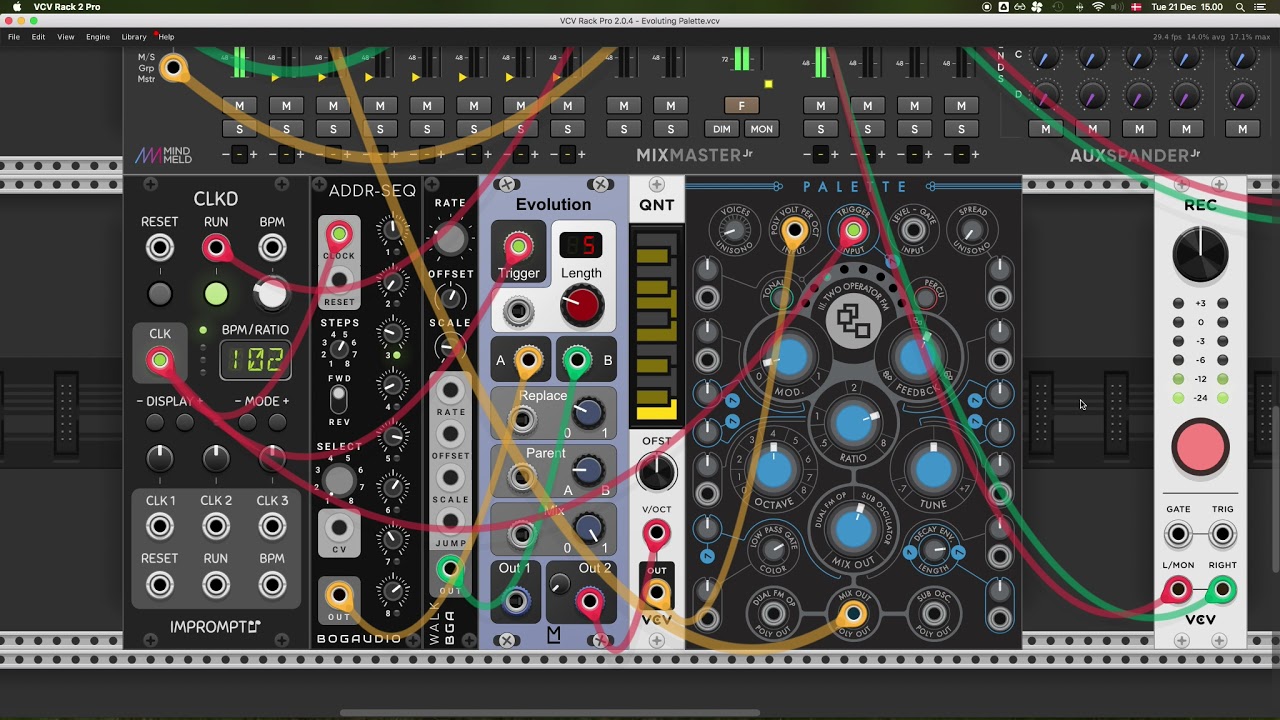
Task: Click CLKD Mode minus button
Action: pyautogui.click(x=247, y=423)
